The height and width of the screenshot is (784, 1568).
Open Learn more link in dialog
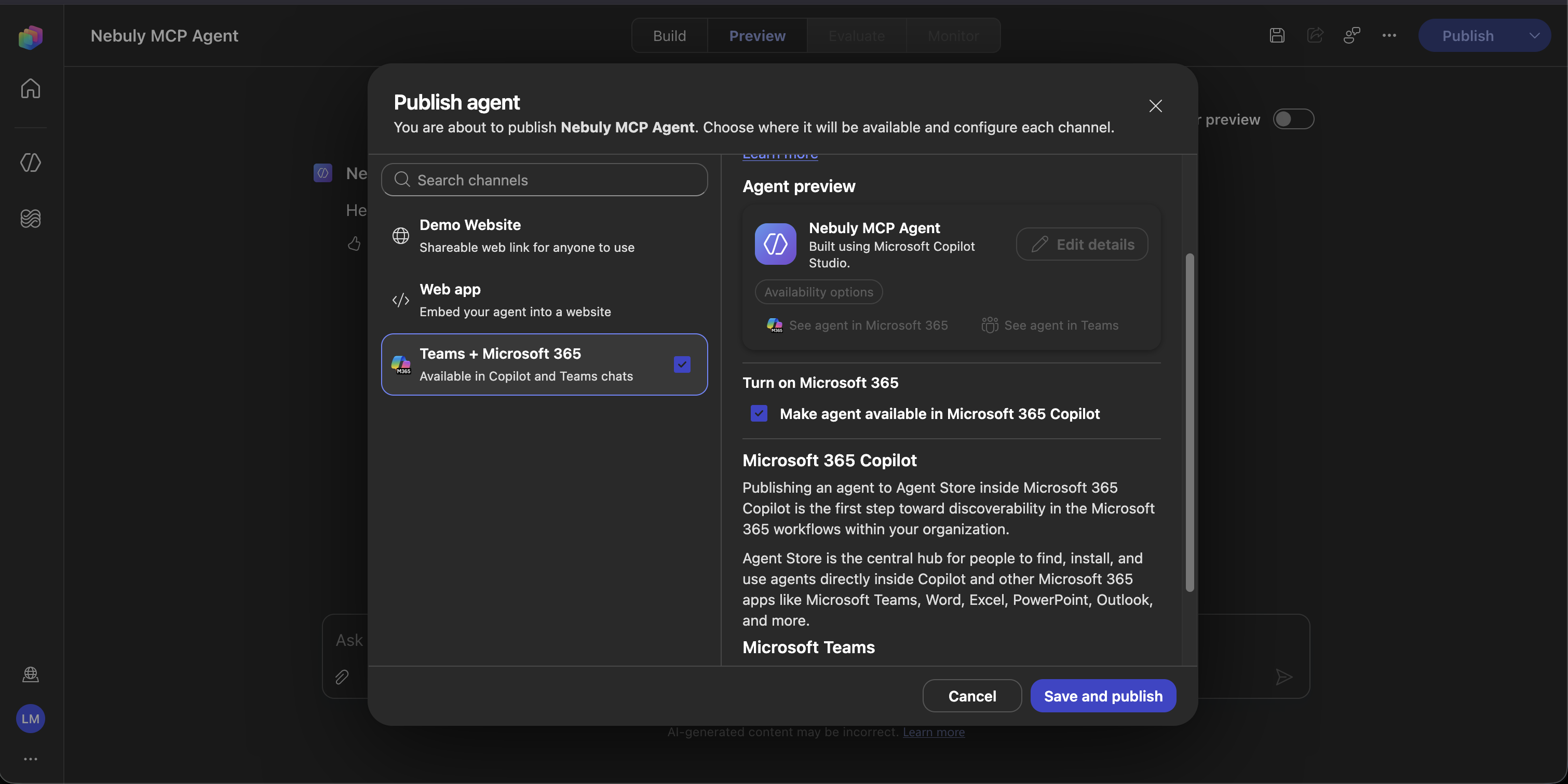[780, 156]
